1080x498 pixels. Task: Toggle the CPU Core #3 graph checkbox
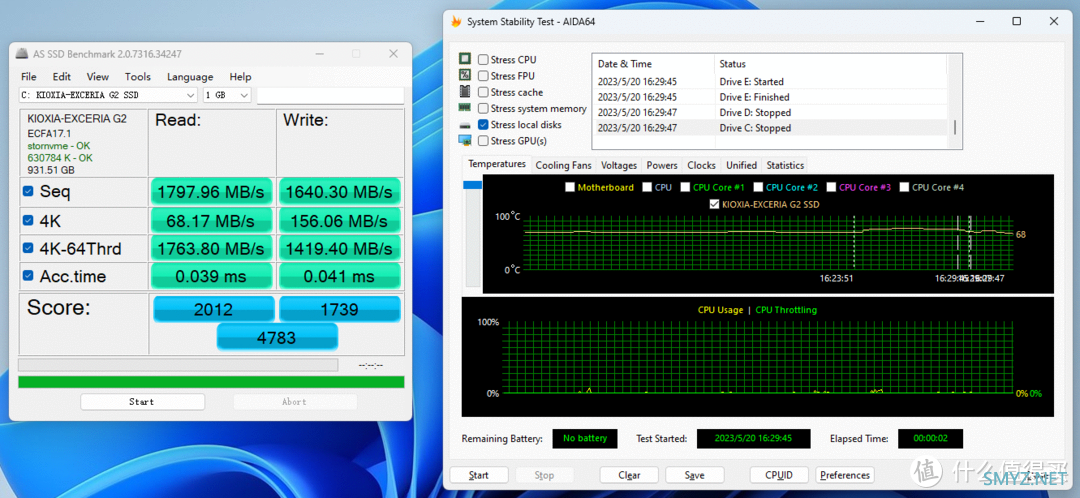pos(831,187)
